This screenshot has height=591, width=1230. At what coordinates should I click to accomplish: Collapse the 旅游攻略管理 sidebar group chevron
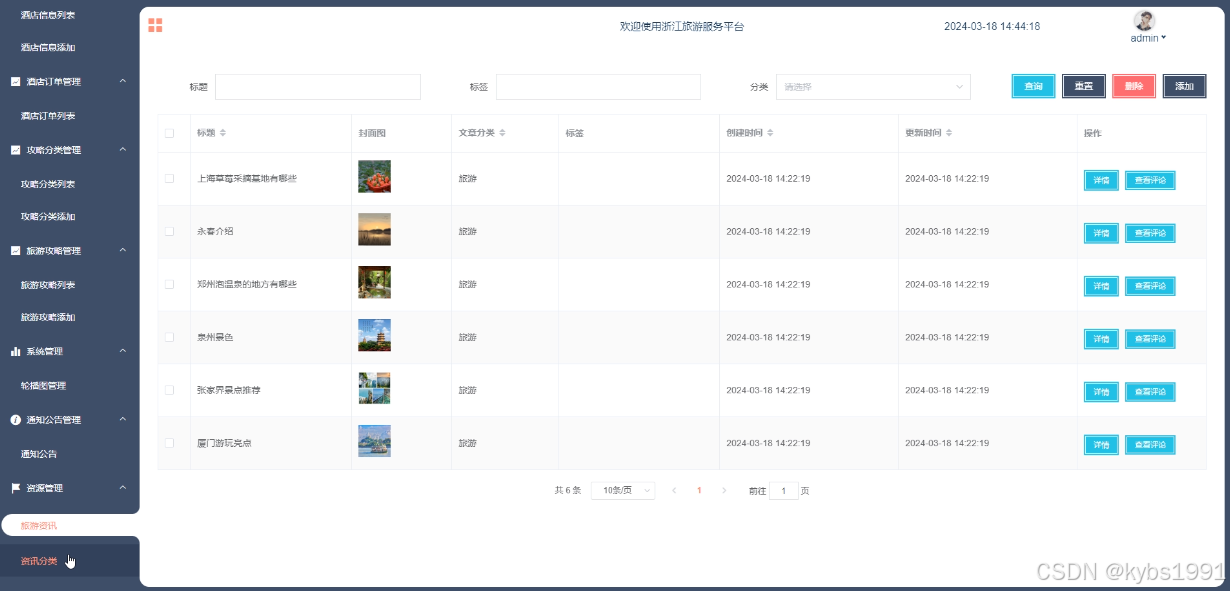[x=123, y=251]
